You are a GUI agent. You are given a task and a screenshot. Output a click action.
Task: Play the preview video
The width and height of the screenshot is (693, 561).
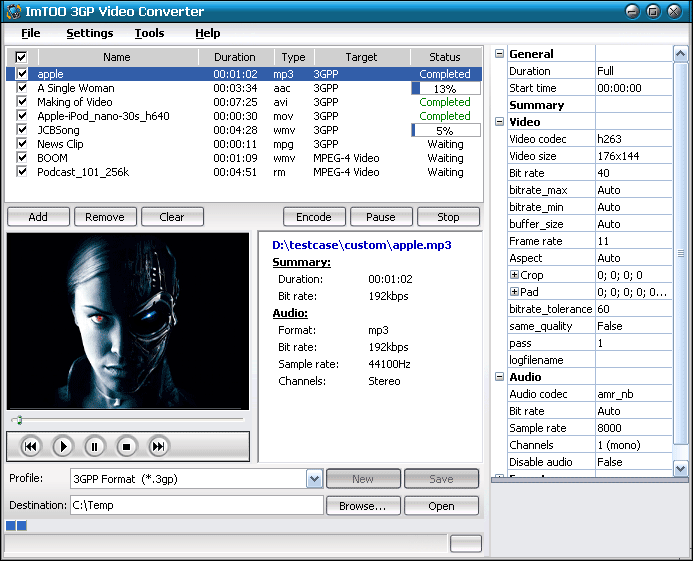click(x=63, y=447)
